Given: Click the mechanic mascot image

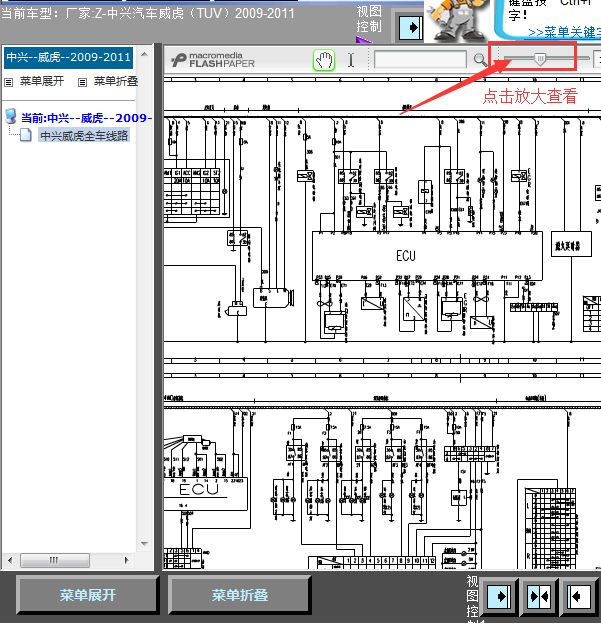Looking at the screenshot, I should click(x=457, y=21).
